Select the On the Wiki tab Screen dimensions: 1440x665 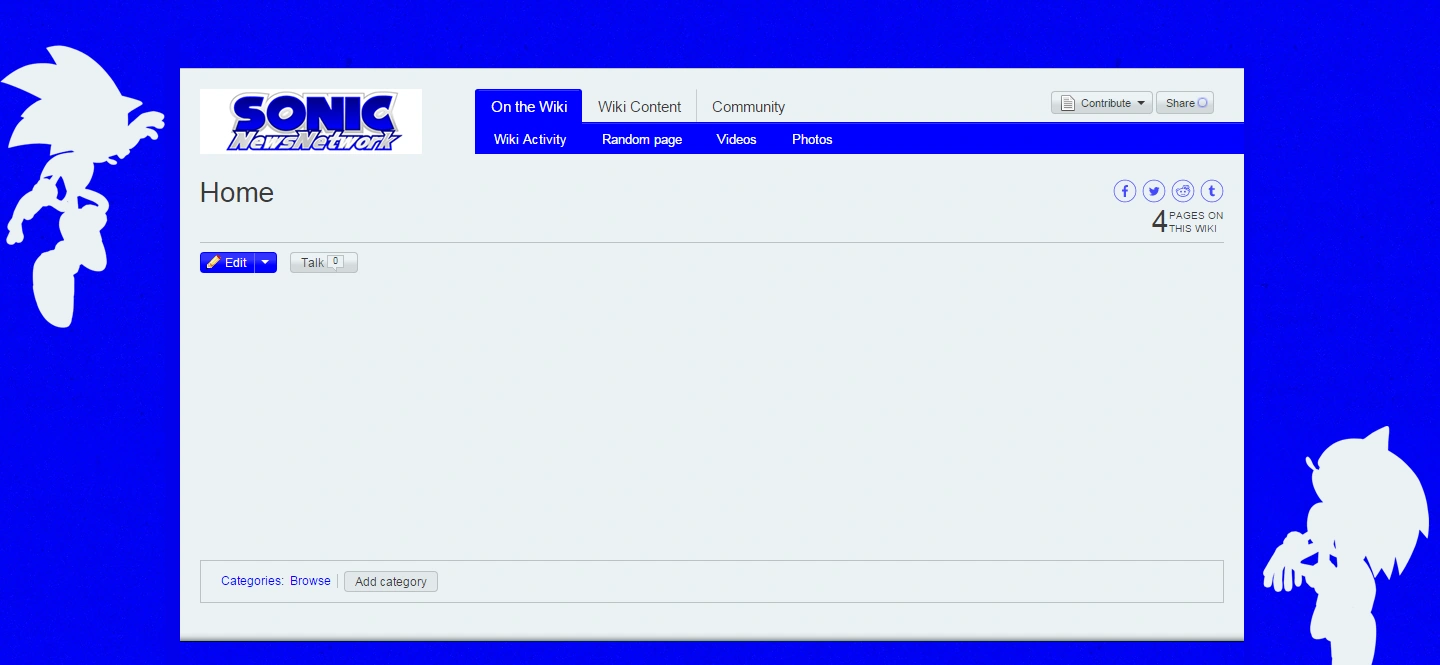528,107
